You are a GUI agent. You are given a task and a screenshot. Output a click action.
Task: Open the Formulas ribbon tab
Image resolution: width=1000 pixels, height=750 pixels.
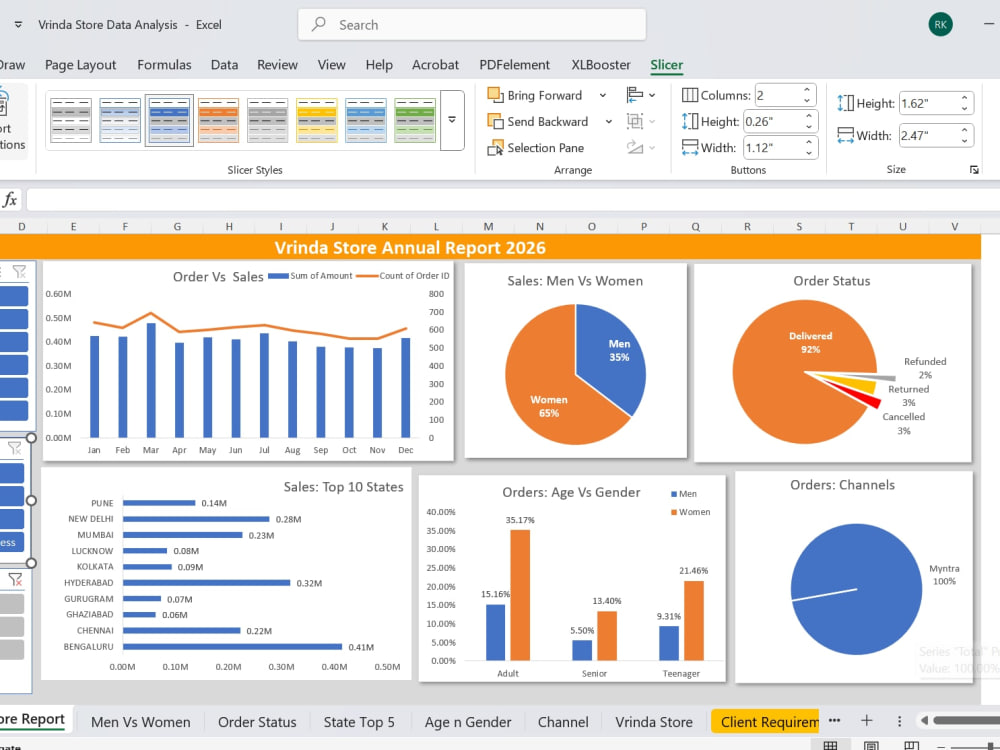pyautogui.click(x=164, y=65)
